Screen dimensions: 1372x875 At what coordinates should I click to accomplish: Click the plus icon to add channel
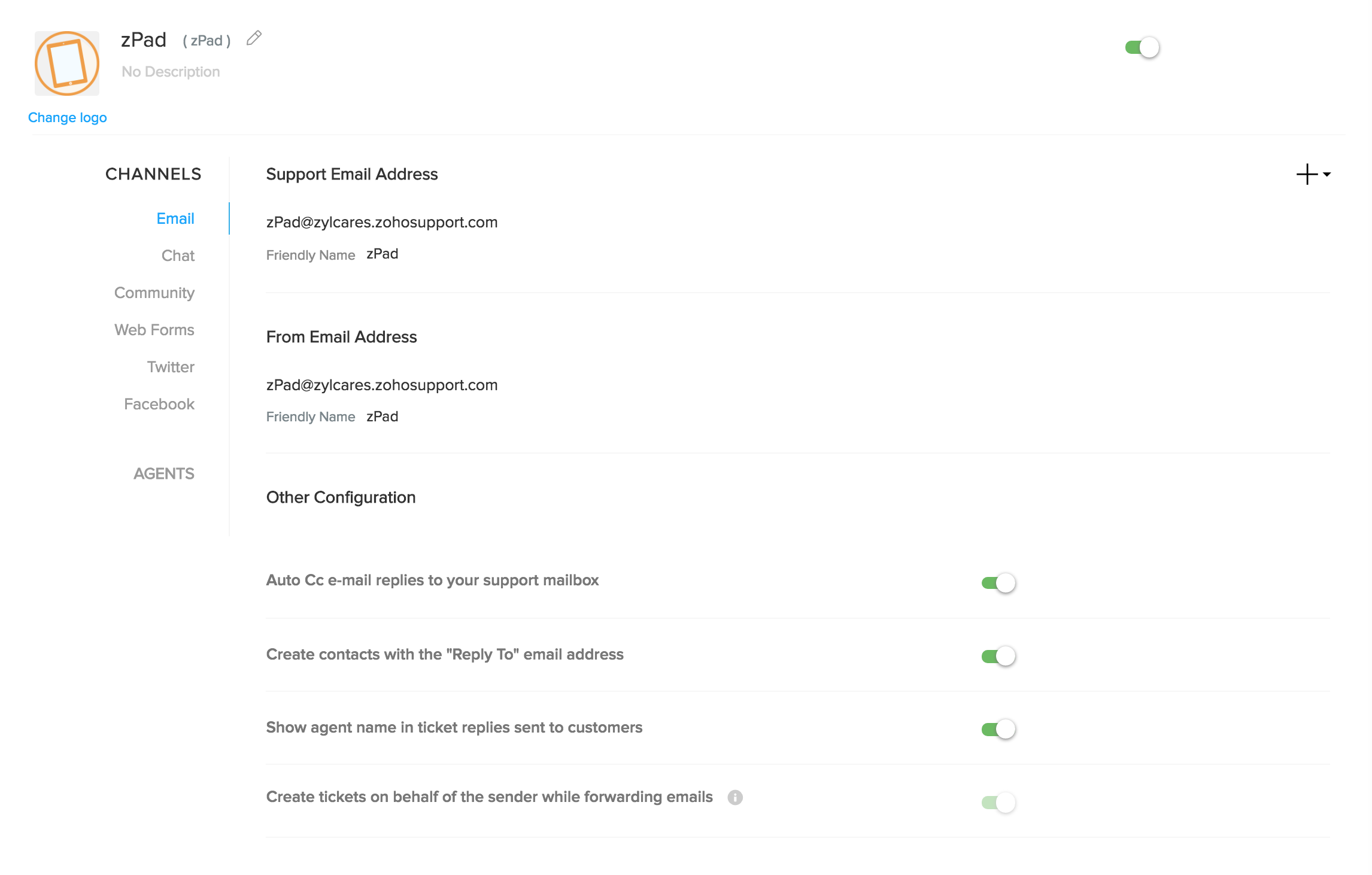[1307, 174]
